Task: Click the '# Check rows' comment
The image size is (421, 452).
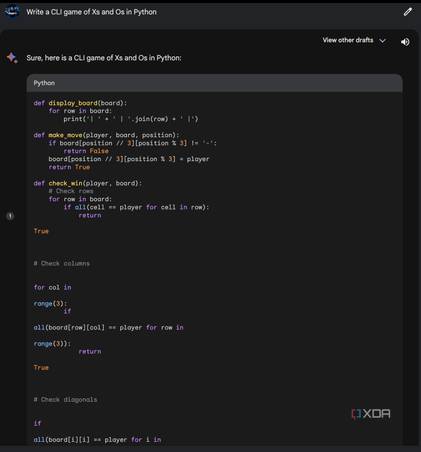Action: point(71,191)
